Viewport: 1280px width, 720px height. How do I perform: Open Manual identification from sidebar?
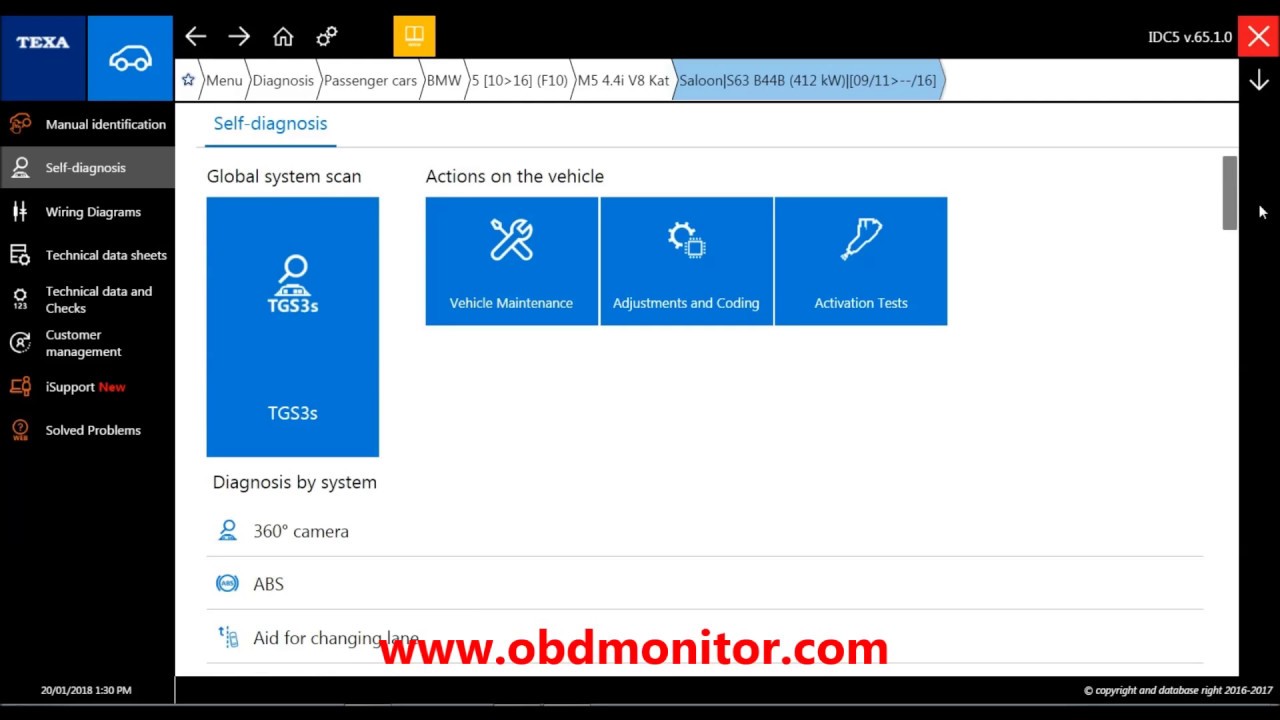point(87,124)
